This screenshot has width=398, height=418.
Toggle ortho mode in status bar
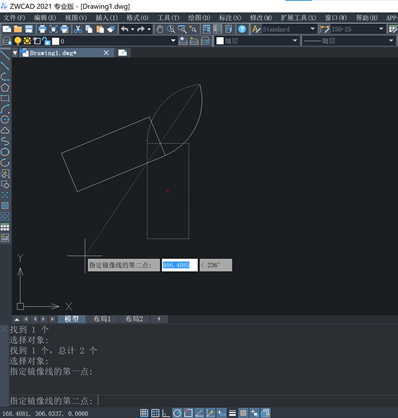click(x=166, y=413)
